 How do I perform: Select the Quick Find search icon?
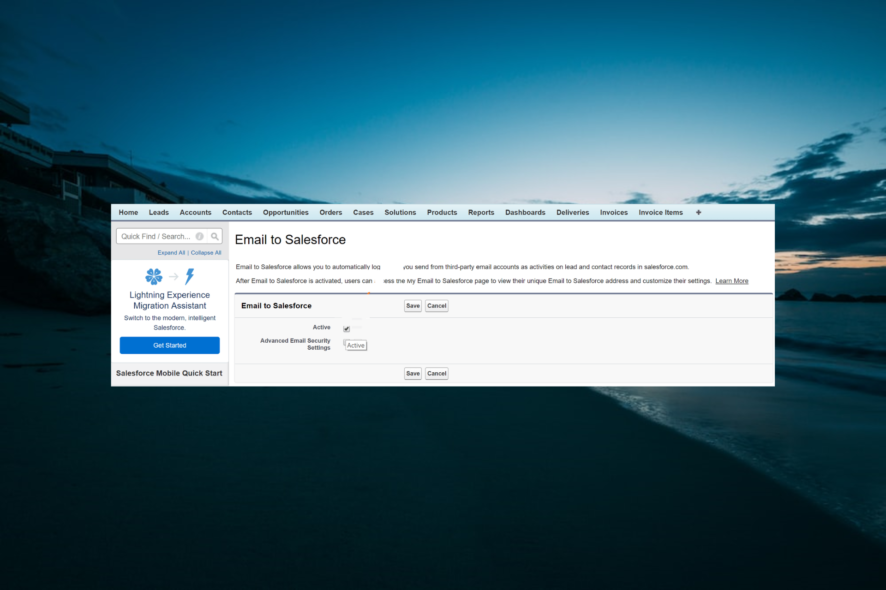coord(215,237)
